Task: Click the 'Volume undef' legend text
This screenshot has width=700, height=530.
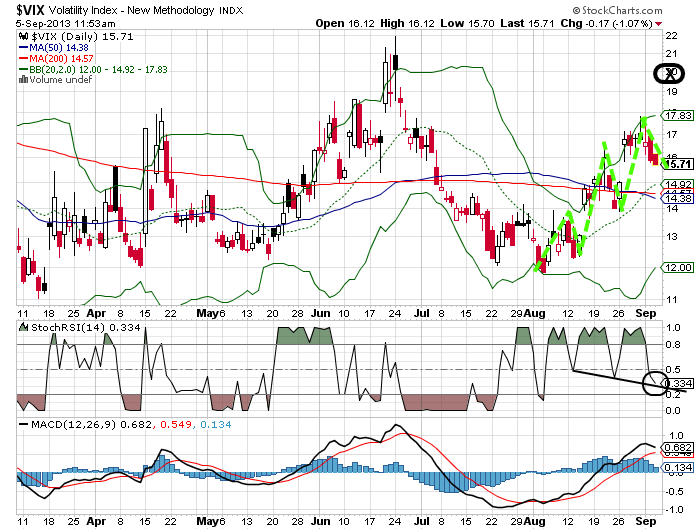Action: (x=61, y=79)
